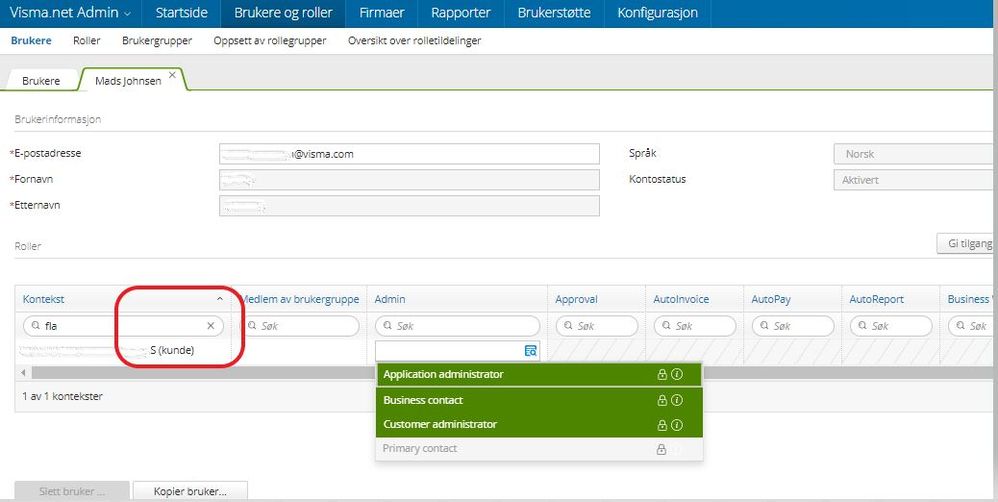This screenshot has height=502, width=998.
Task: Switch to the Brukergrupper sub-tab
Action: 157,41
